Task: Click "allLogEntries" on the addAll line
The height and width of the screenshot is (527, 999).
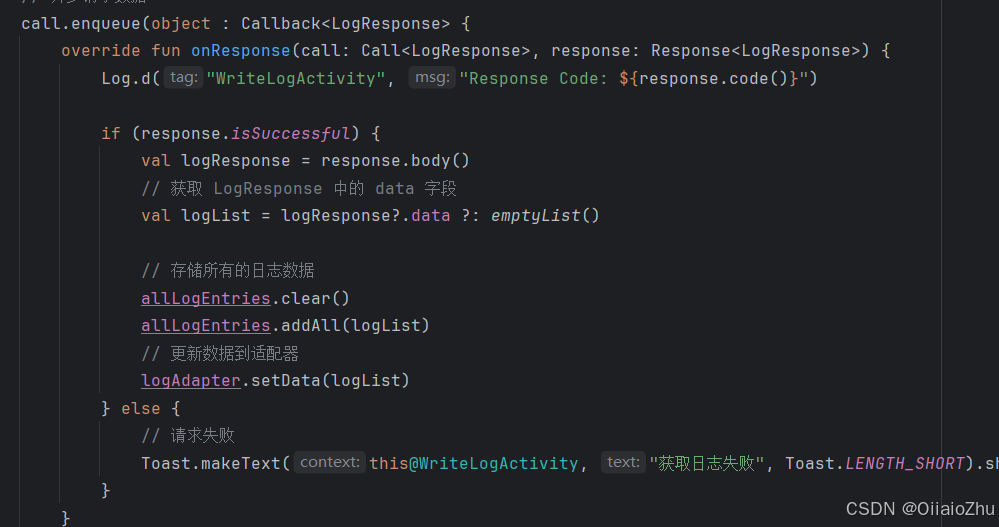Action: click(206, 325)
